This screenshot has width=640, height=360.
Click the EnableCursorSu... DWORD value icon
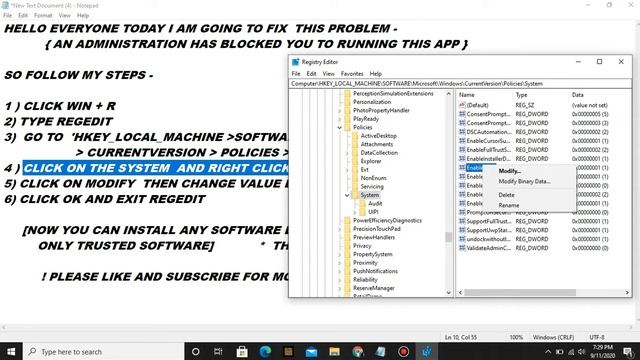point(462,141)
